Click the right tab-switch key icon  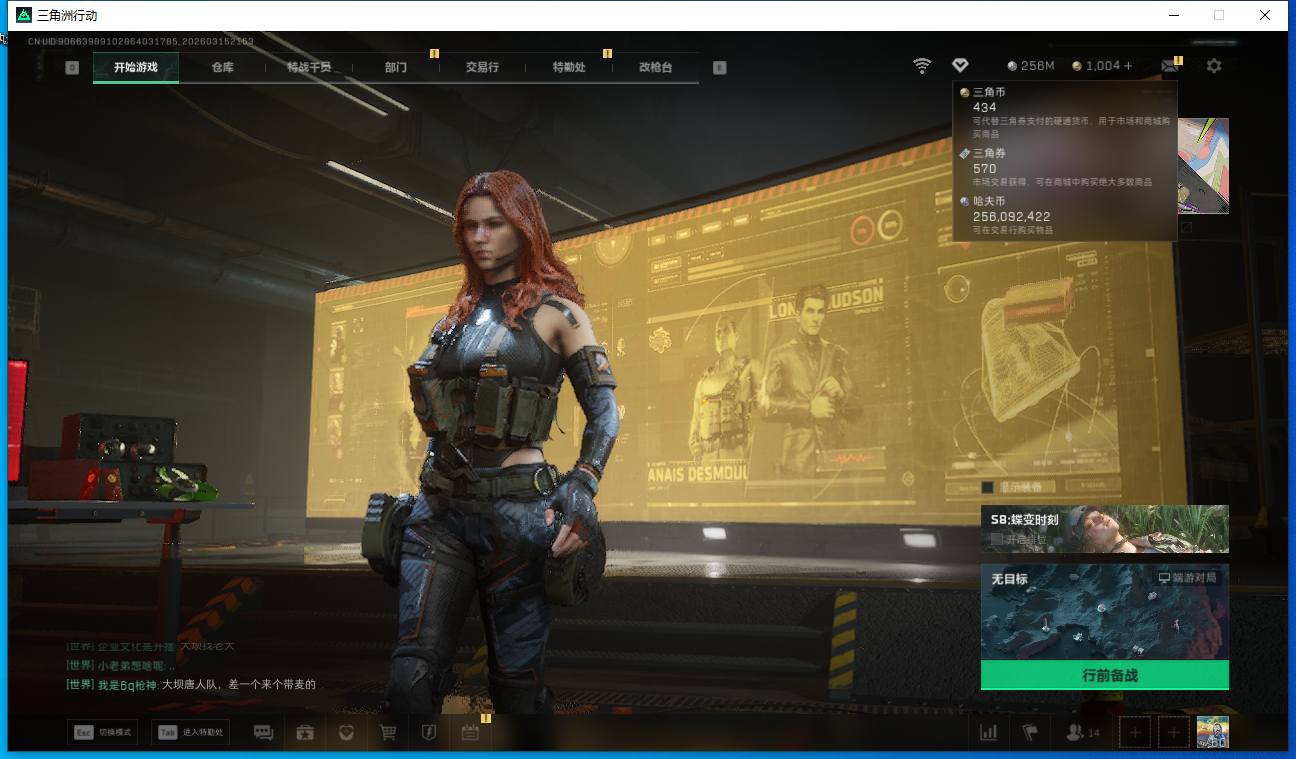(x=719, y=67)
